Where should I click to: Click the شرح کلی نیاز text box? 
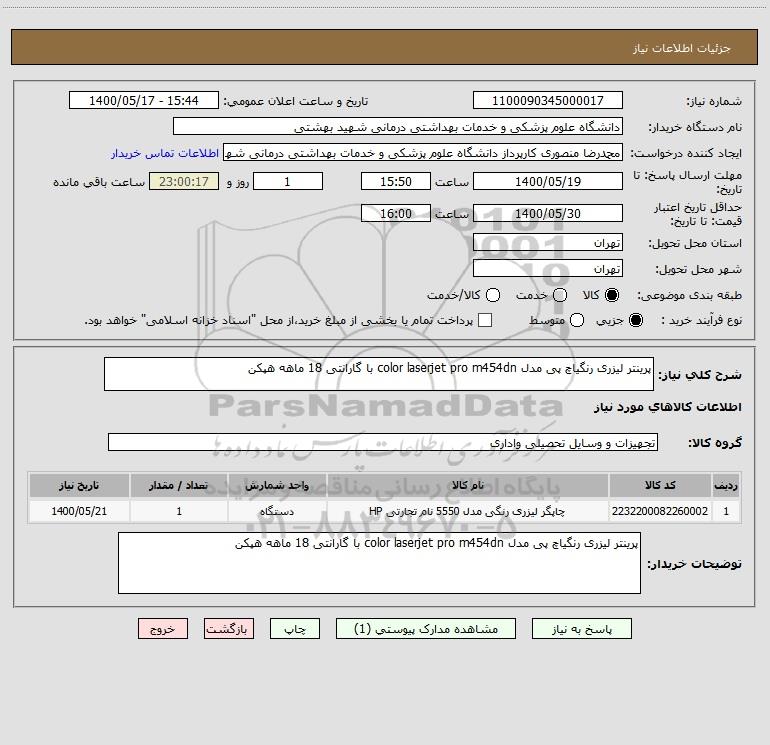pyautogui.click(x=379, y=374)
